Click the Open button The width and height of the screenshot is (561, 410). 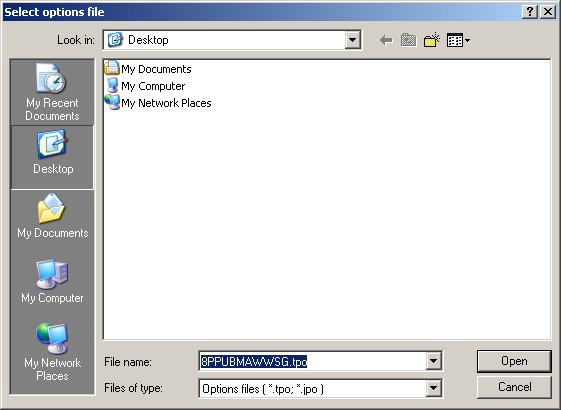[514, 361]
